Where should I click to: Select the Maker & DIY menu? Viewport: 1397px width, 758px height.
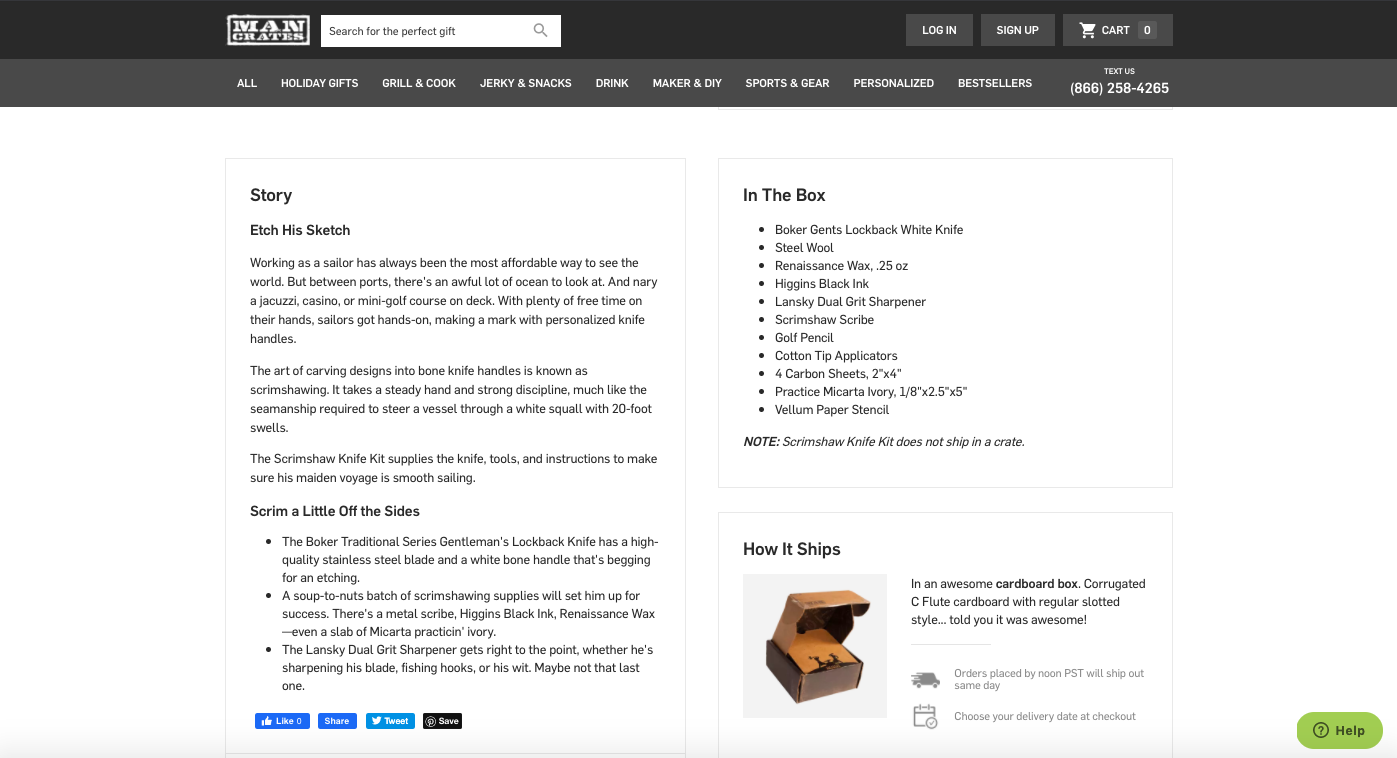pyautogui.click(x=687, y=83)
